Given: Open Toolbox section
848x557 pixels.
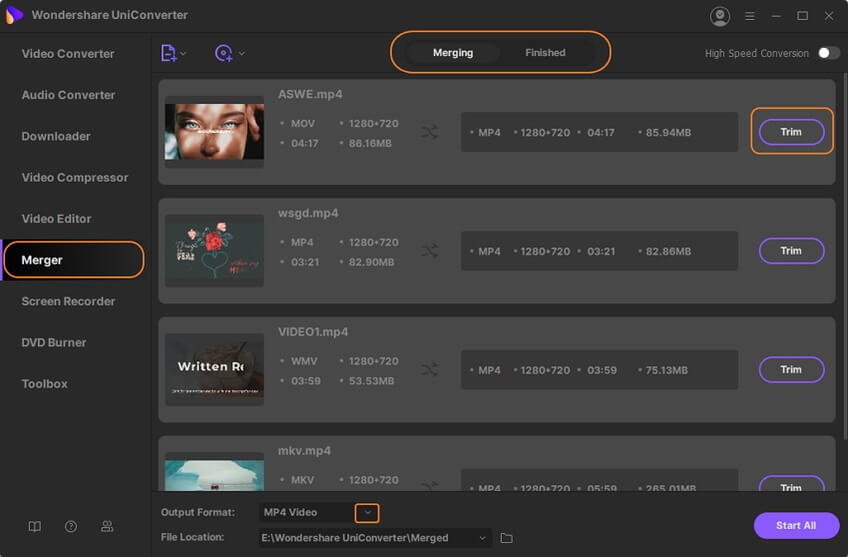Looking at the screenshot, I should click(x=44, y=383).
